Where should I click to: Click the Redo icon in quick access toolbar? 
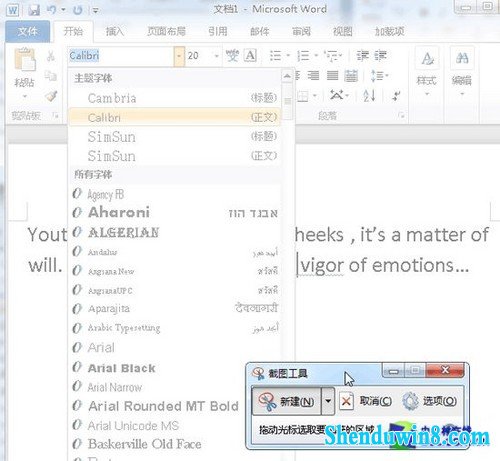point(78,10)
